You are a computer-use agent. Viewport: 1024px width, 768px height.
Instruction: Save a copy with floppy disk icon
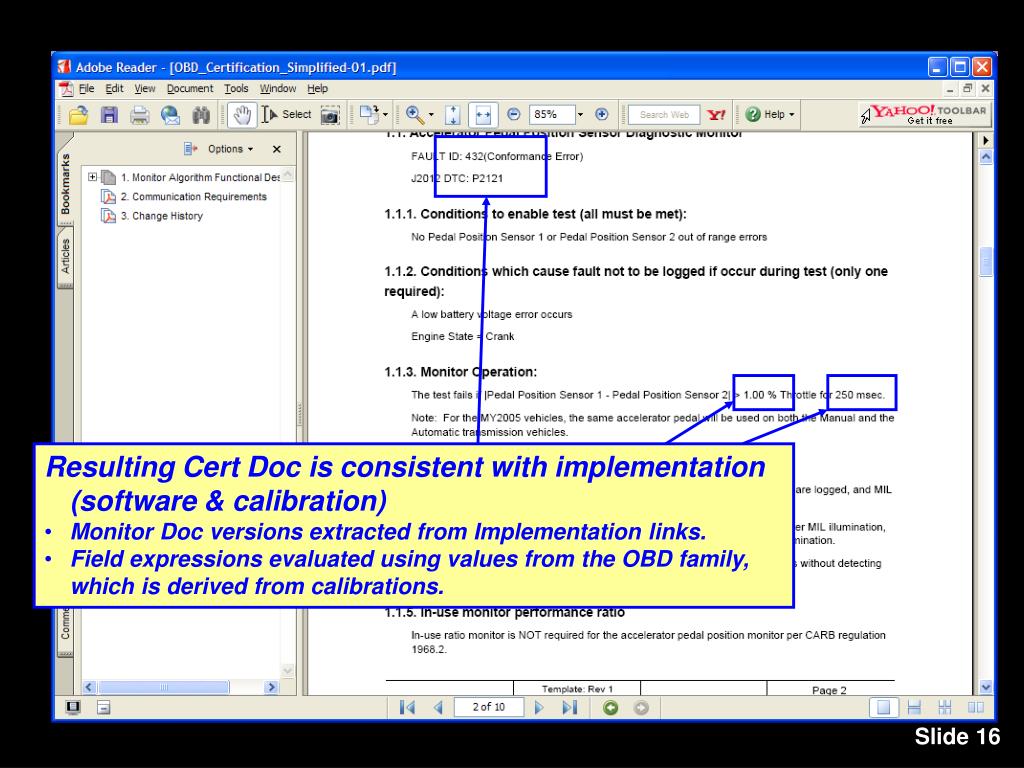[109, 115]
